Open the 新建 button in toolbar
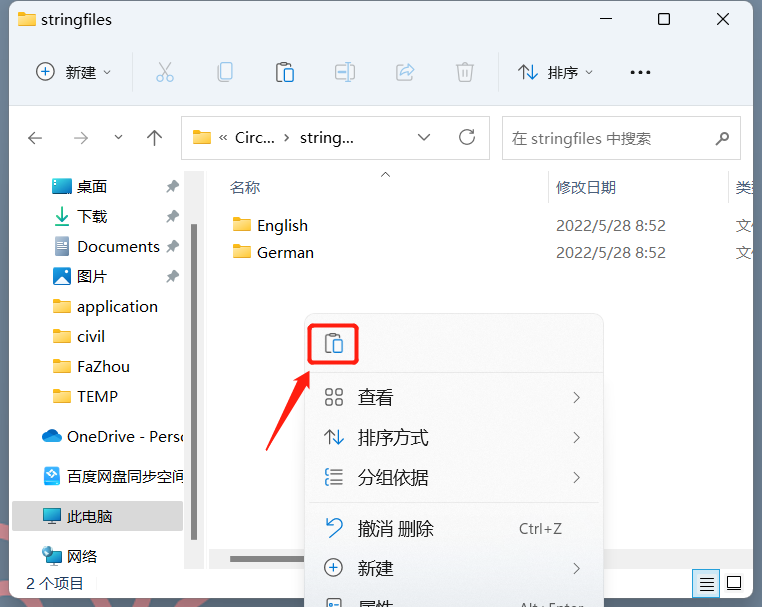Screen dimensions: 762x607 [x=73, y=72]
